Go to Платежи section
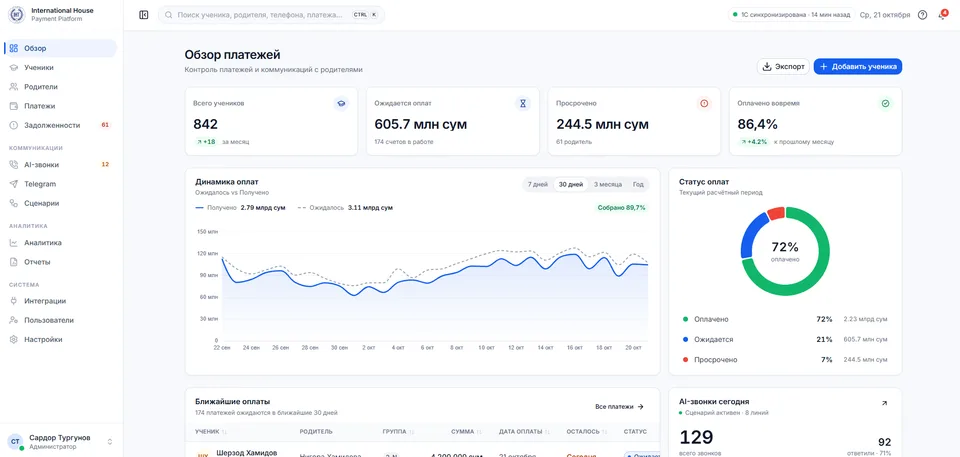 (x=60, y=106)
